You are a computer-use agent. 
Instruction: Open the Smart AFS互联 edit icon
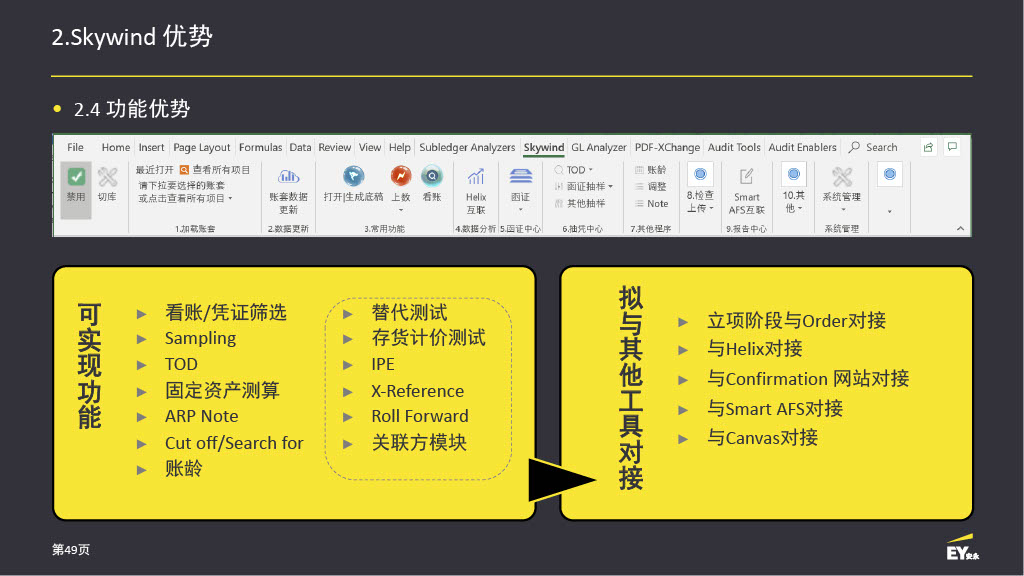746,176
